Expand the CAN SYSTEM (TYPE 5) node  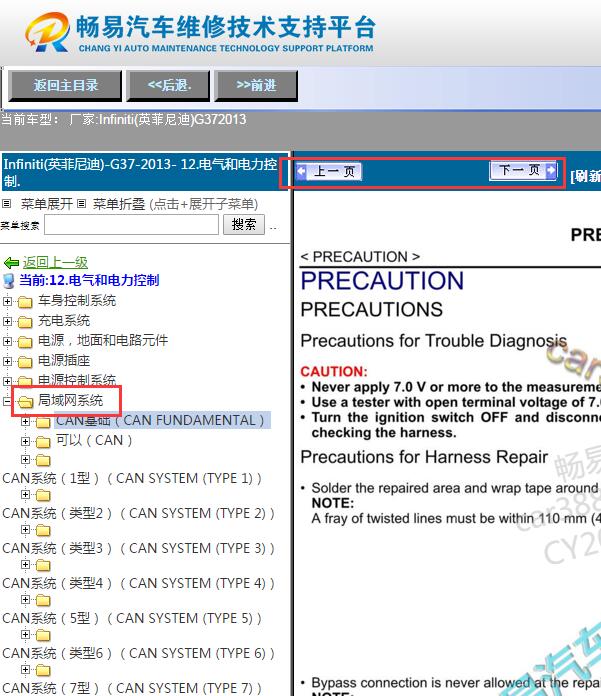(25, 599)
